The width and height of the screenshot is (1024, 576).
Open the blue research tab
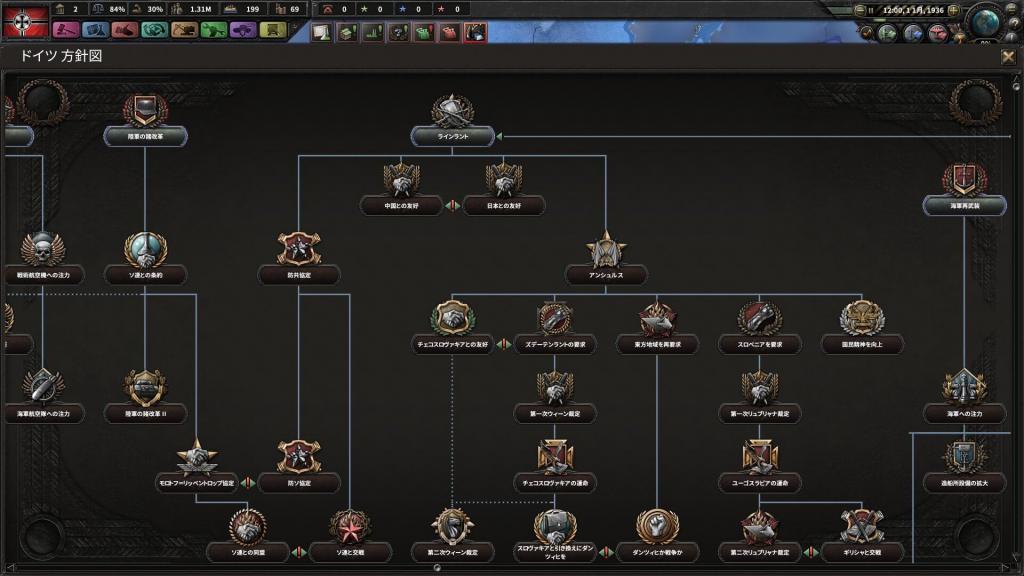(95, 30)
